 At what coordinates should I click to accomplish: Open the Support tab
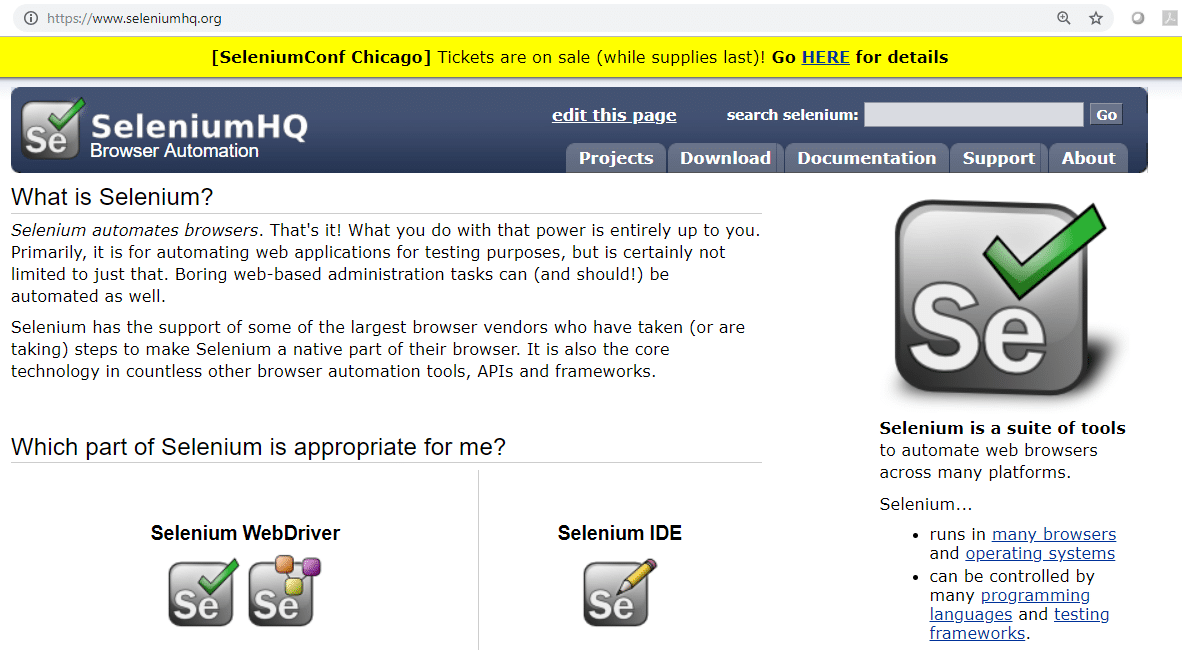click(x=998, y=158)
